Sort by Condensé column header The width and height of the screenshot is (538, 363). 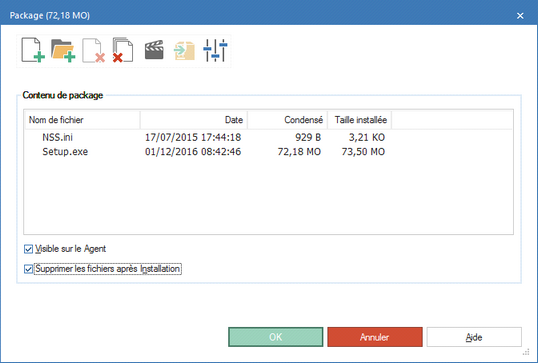click(288, 120)
